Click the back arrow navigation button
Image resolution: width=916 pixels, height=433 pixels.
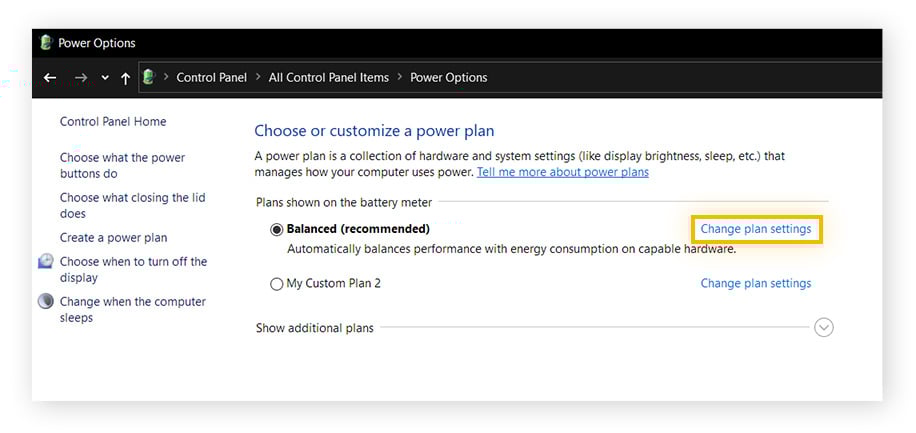pyautogui.click(x=50, y=78)
